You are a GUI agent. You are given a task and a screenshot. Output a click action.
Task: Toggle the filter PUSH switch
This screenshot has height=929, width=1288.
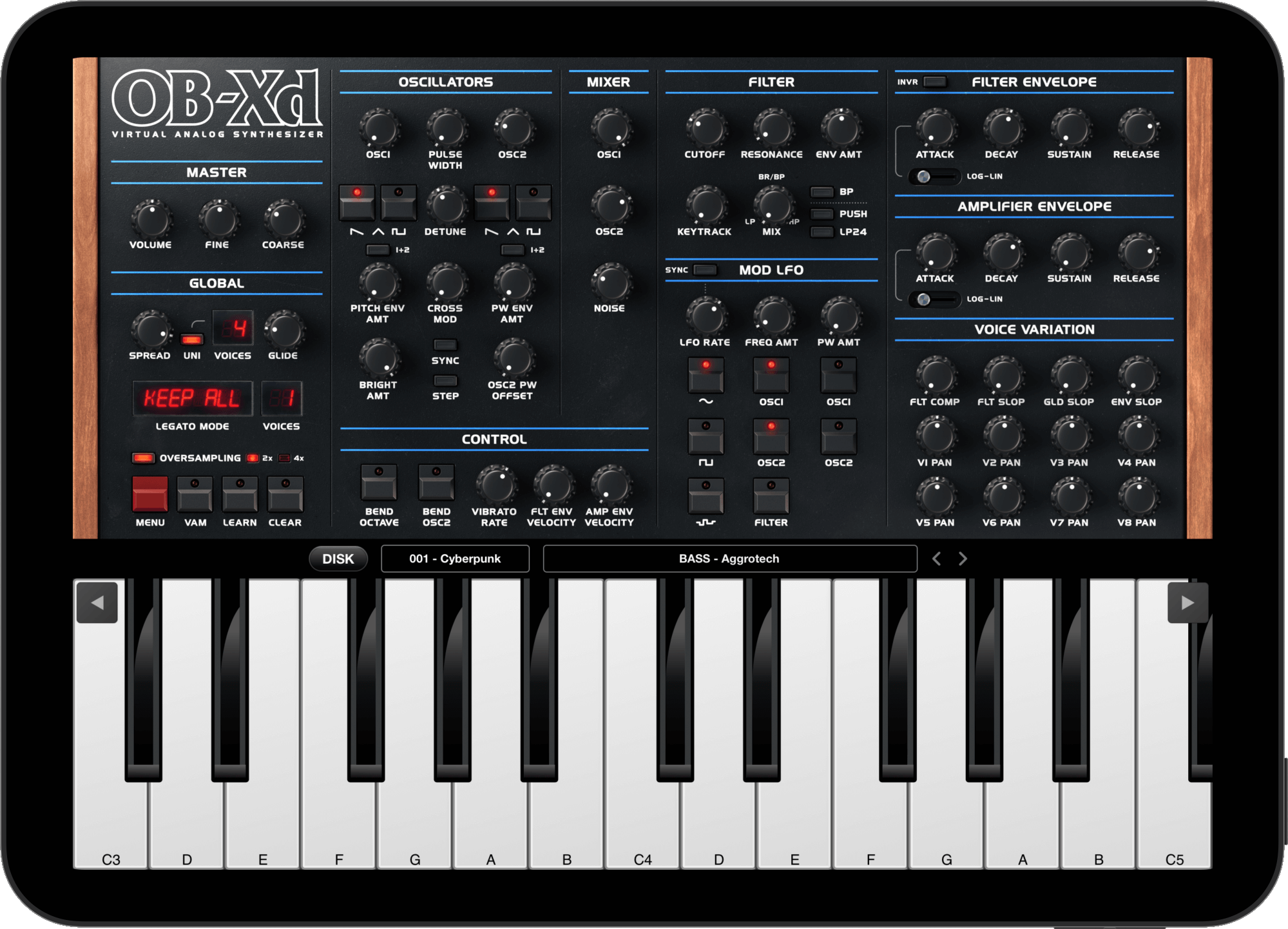pyautogui.click(x=822, y=214)
